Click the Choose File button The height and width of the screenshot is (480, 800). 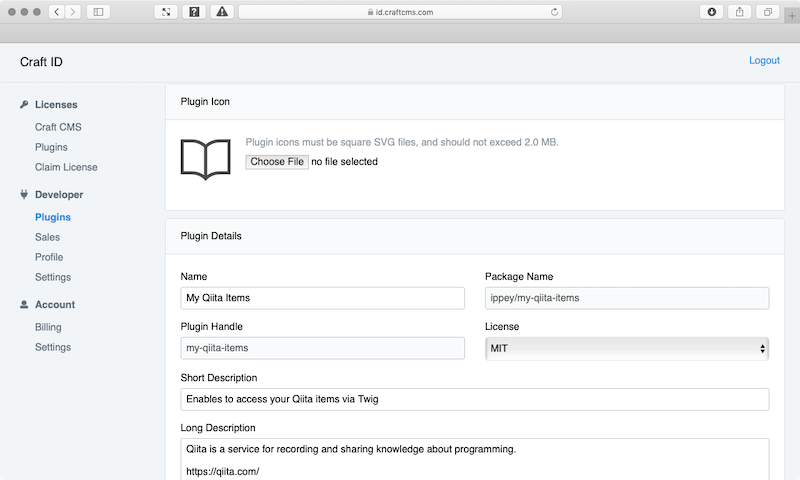point(277,162)
